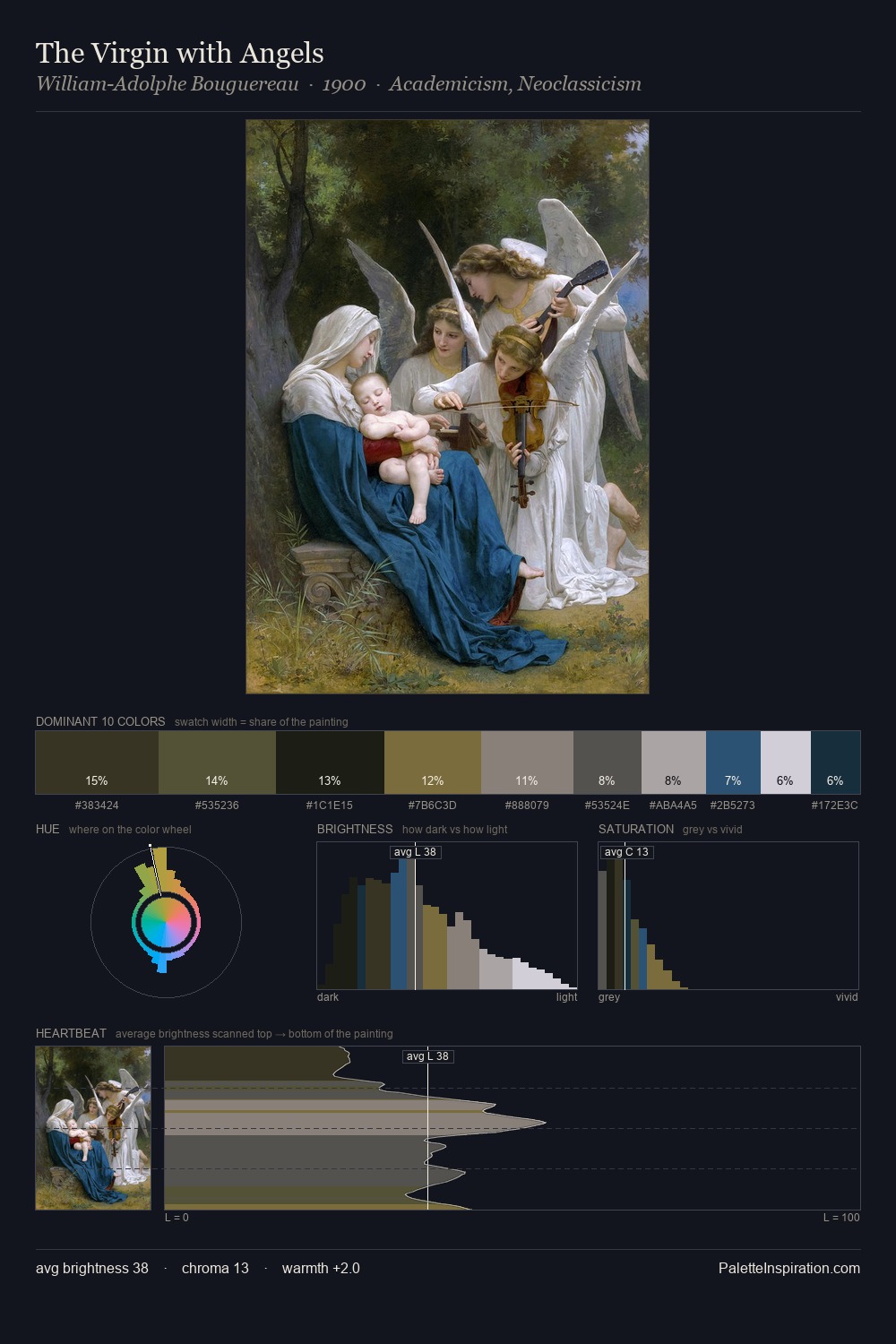Screen dimensions: 896x1344
Task: Click the brightness histogram chart
Action: pos(447,916)
